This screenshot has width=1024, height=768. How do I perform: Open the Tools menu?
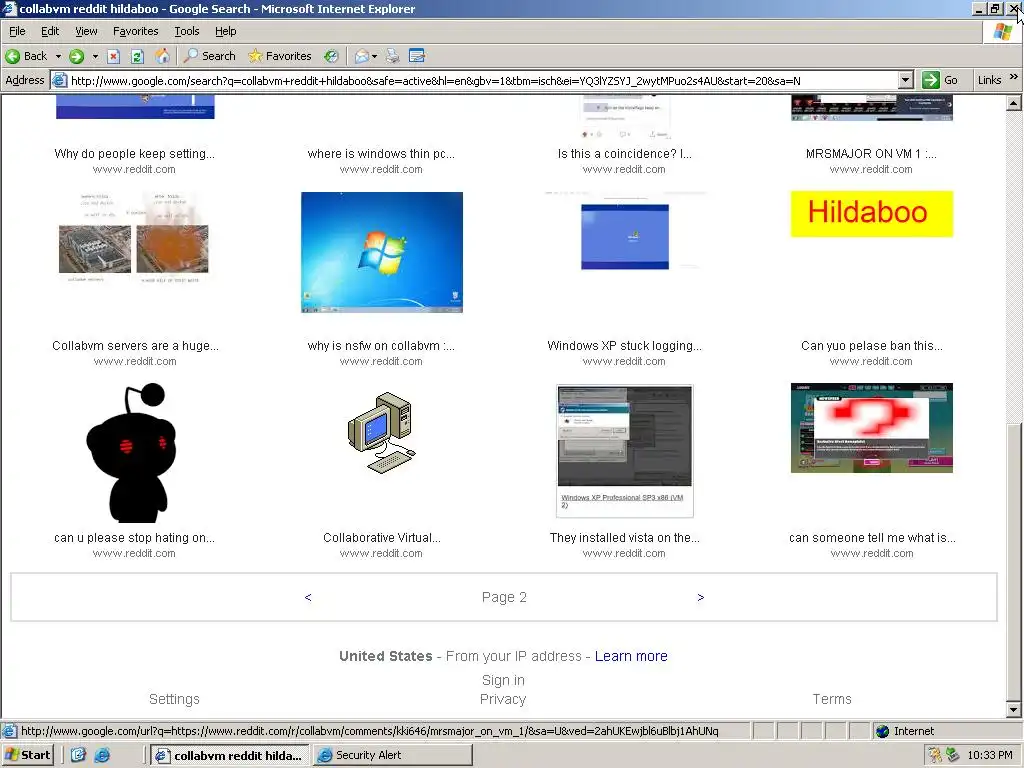[187, 31]
